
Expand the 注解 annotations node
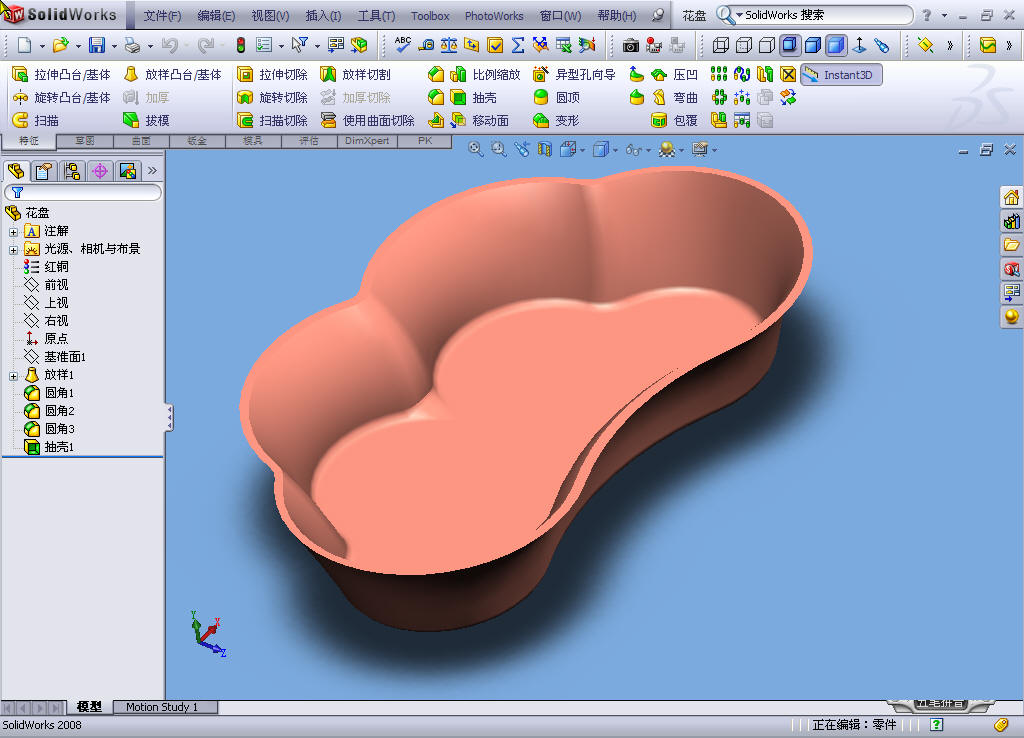pos(13,231)
